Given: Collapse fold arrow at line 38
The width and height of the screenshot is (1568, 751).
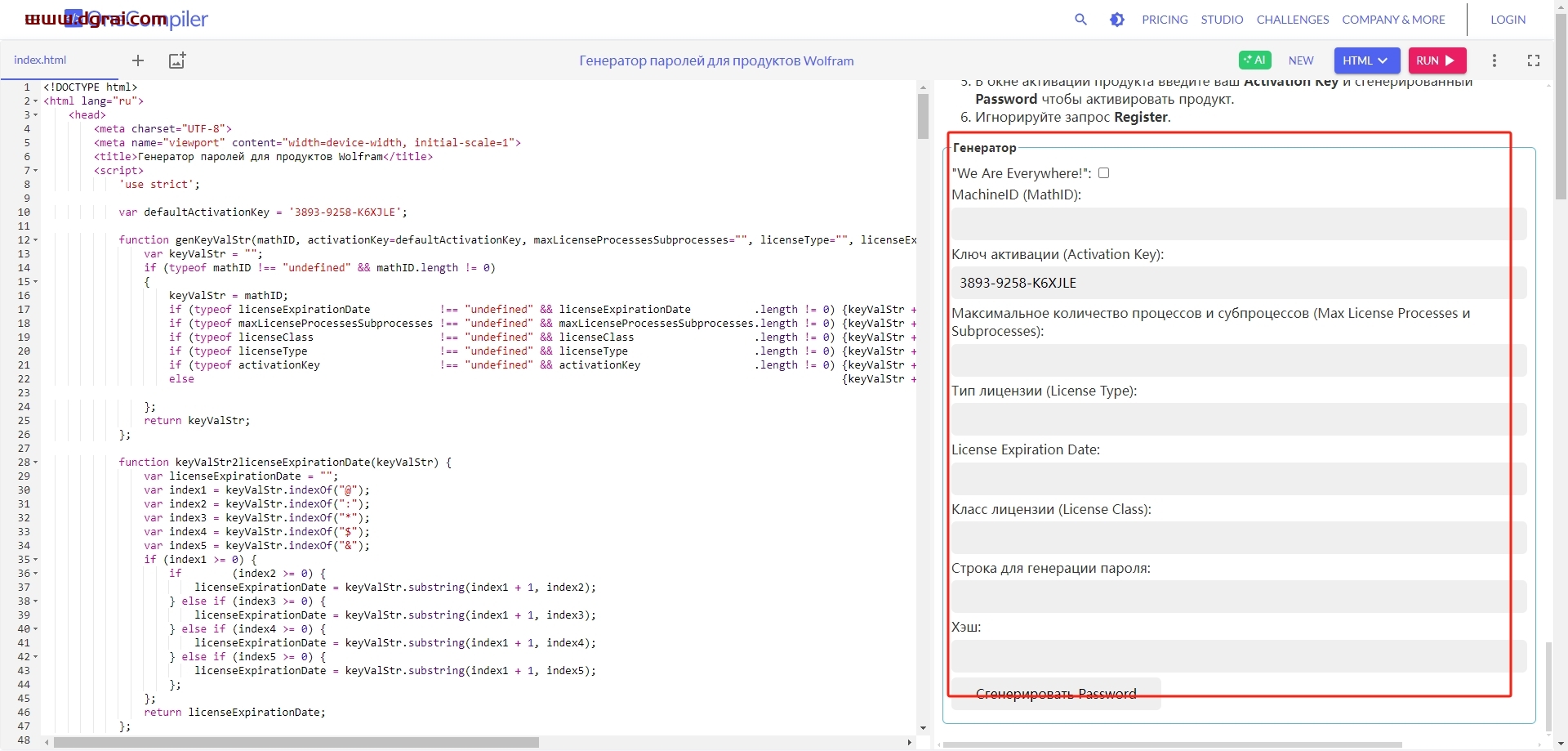Looking at the screenshot, I should [36, 601].
